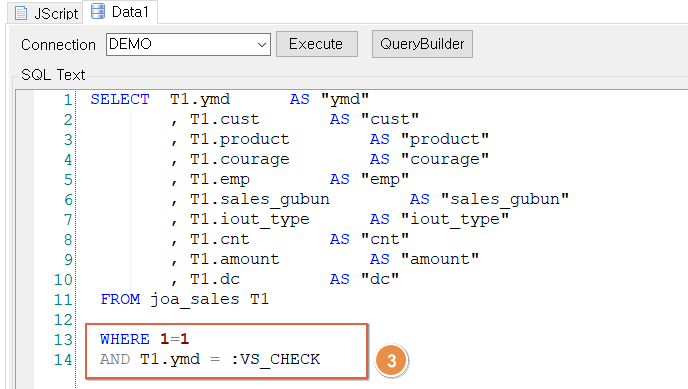Image resolution: width=688 pixels, height=389 pixels.
Task: Click the "iout_type" alias on line 7
Action: 455,219
